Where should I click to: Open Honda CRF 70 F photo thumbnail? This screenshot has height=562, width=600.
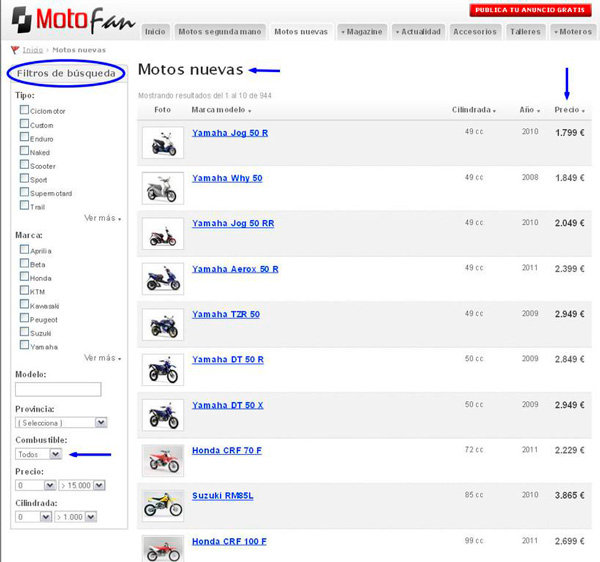(x=163, y=461)
